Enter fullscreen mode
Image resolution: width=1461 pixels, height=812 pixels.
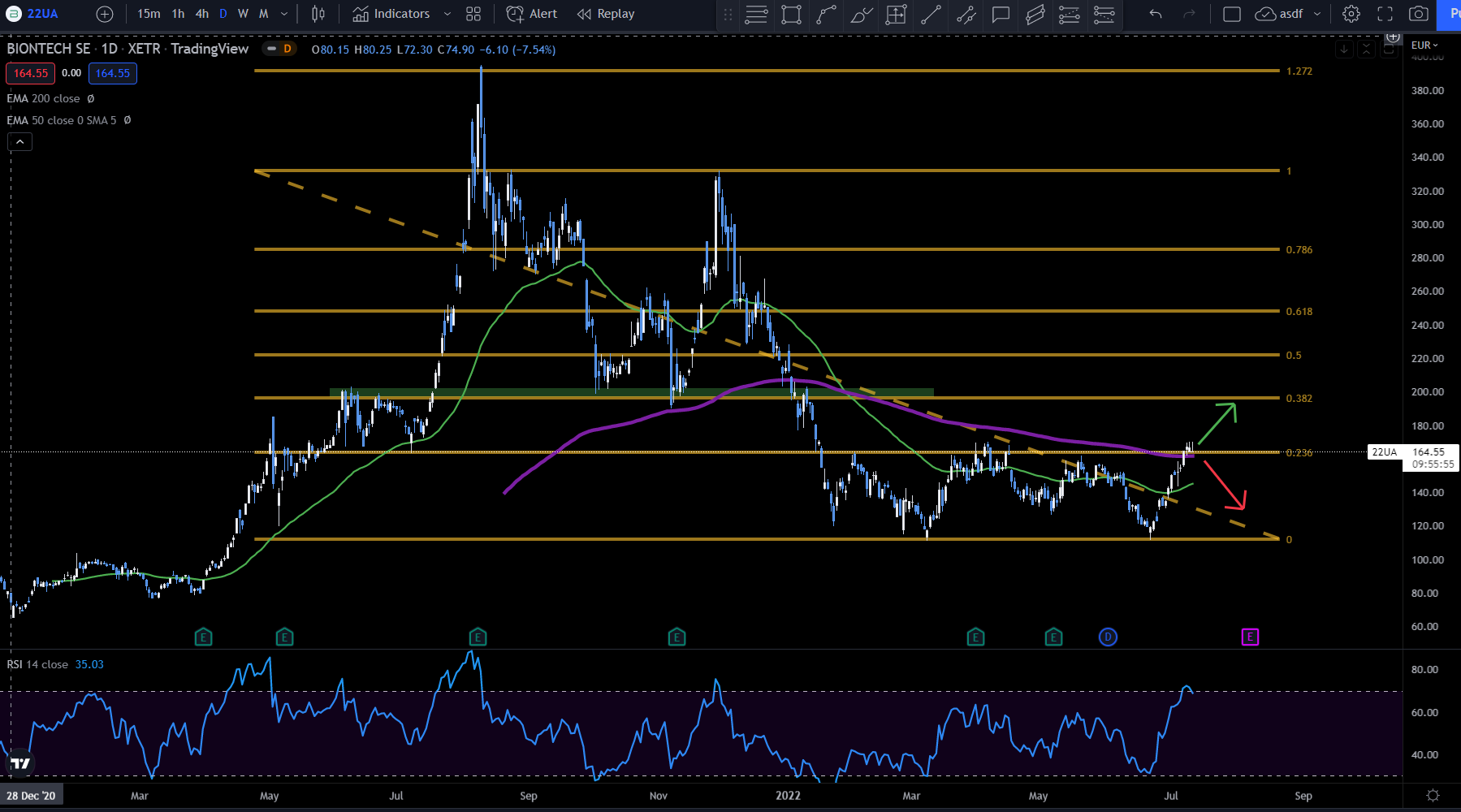pyautogui.click(x=1385, y=14)
